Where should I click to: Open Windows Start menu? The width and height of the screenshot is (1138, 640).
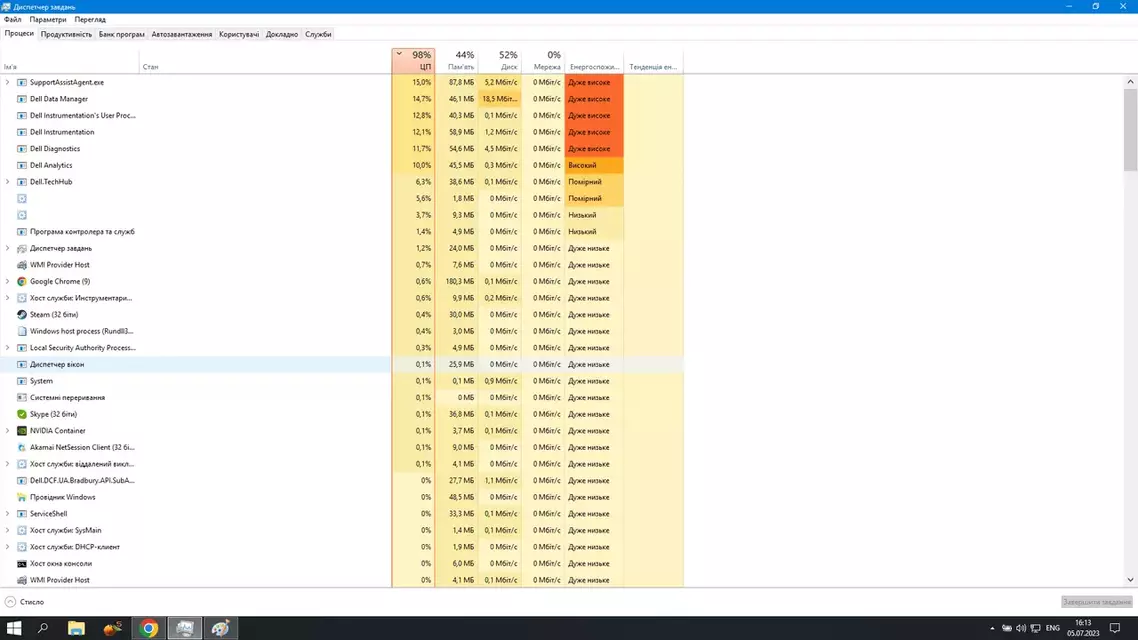(x=14, y=628)
